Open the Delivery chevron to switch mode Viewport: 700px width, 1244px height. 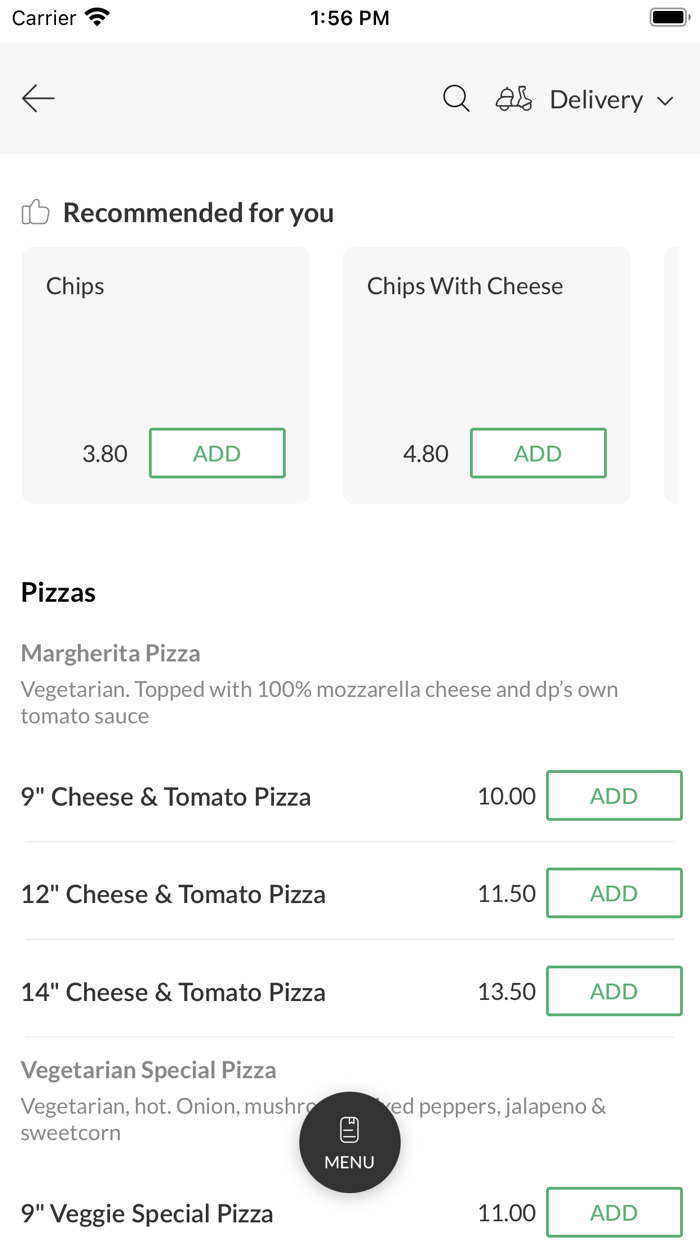(666, 101)
